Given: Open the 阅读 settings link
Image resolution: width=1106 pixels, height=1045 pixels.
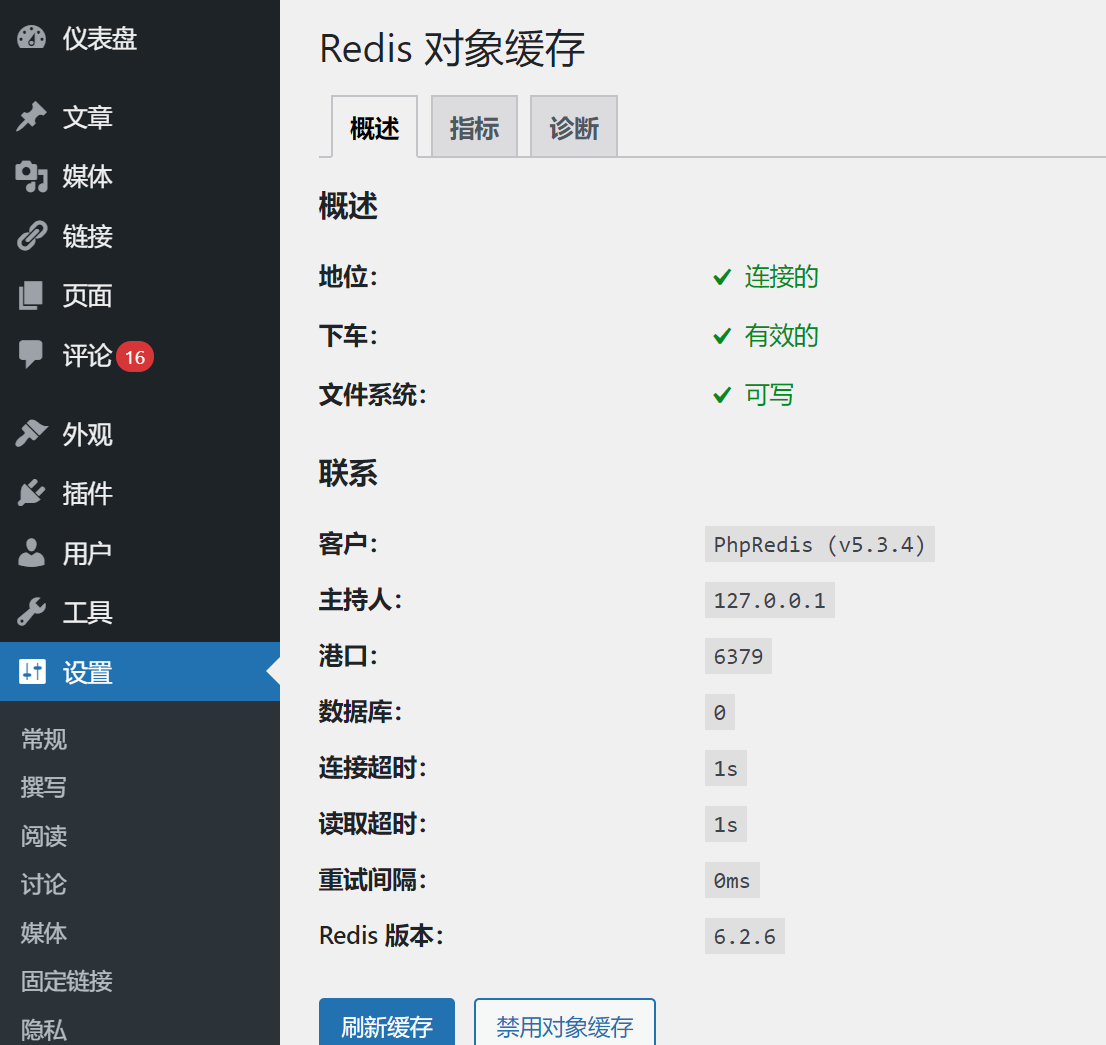Looking at the screenshot, I should (42, 836).
